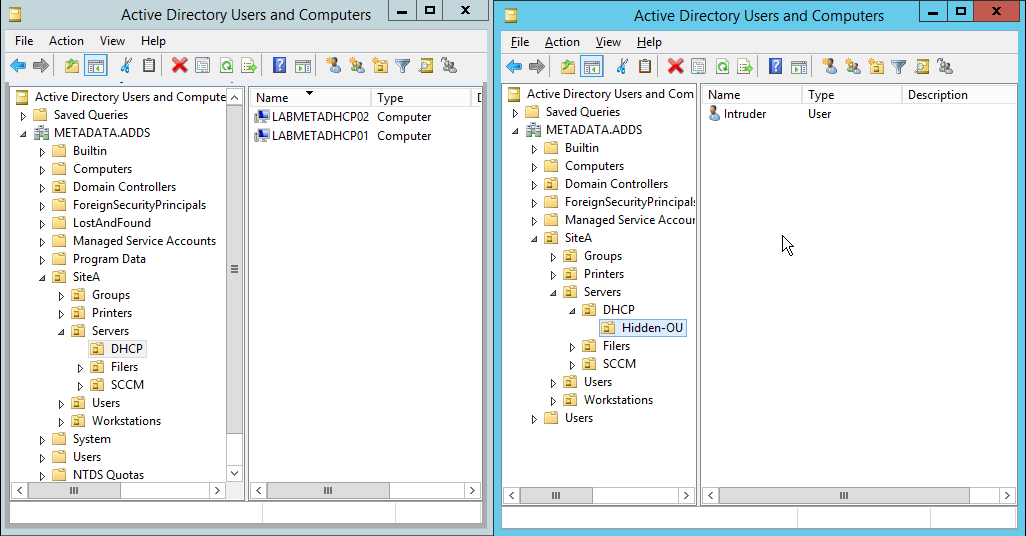Screen dimensions: 1026x536
Task: Click right arrow of right window list scrollbar
Action: point(1007,495)
